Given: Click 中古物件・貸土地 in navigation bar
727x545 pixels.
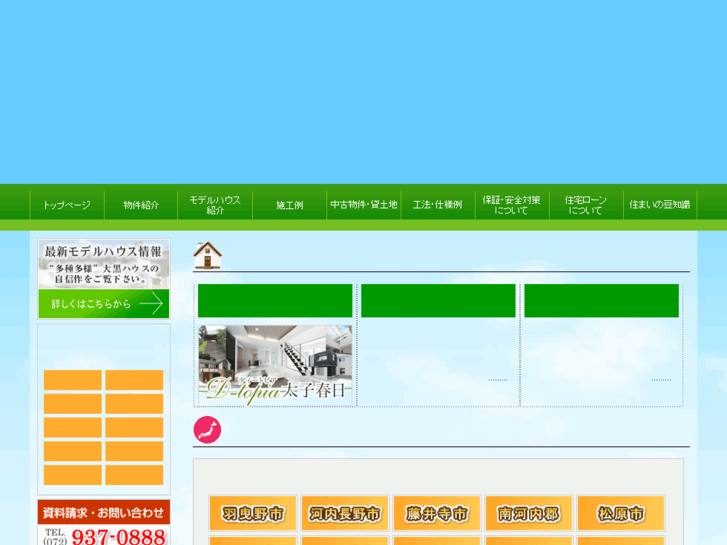Looking at the screenshot, I should [364, 205].
